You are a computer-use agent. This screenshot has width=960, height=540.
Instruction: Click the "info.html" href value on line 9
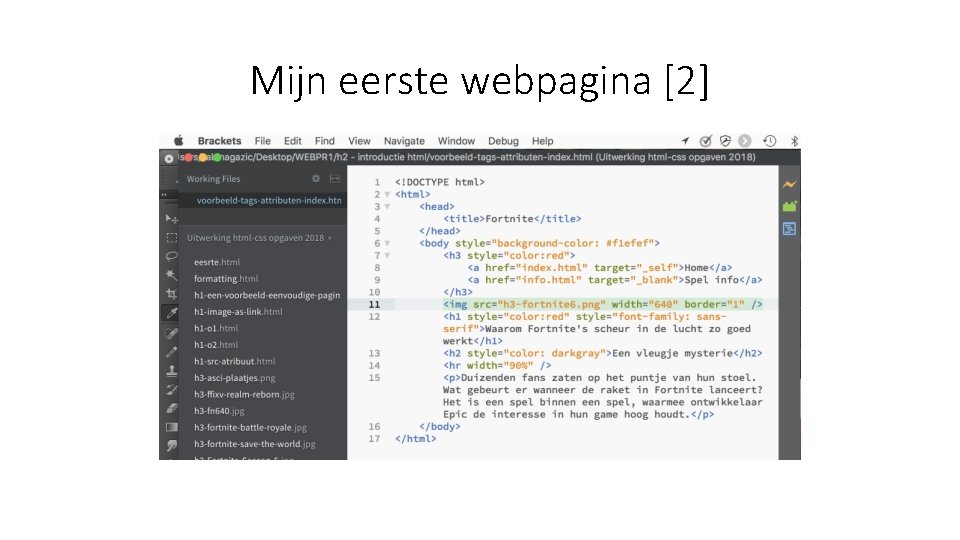pos(549,280)
